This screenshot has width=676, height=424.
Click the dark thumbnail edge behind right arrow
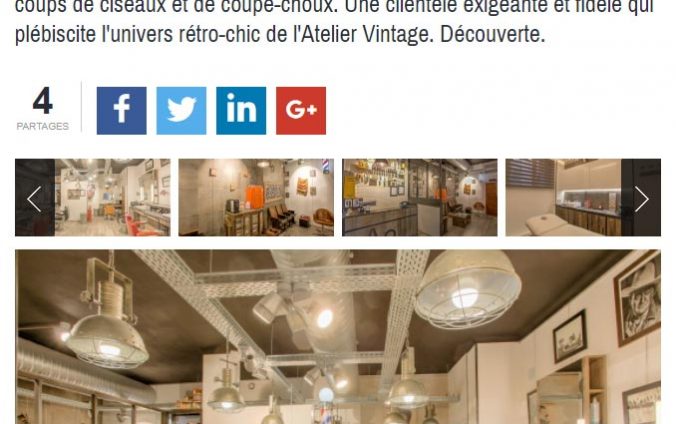point(641,197)
